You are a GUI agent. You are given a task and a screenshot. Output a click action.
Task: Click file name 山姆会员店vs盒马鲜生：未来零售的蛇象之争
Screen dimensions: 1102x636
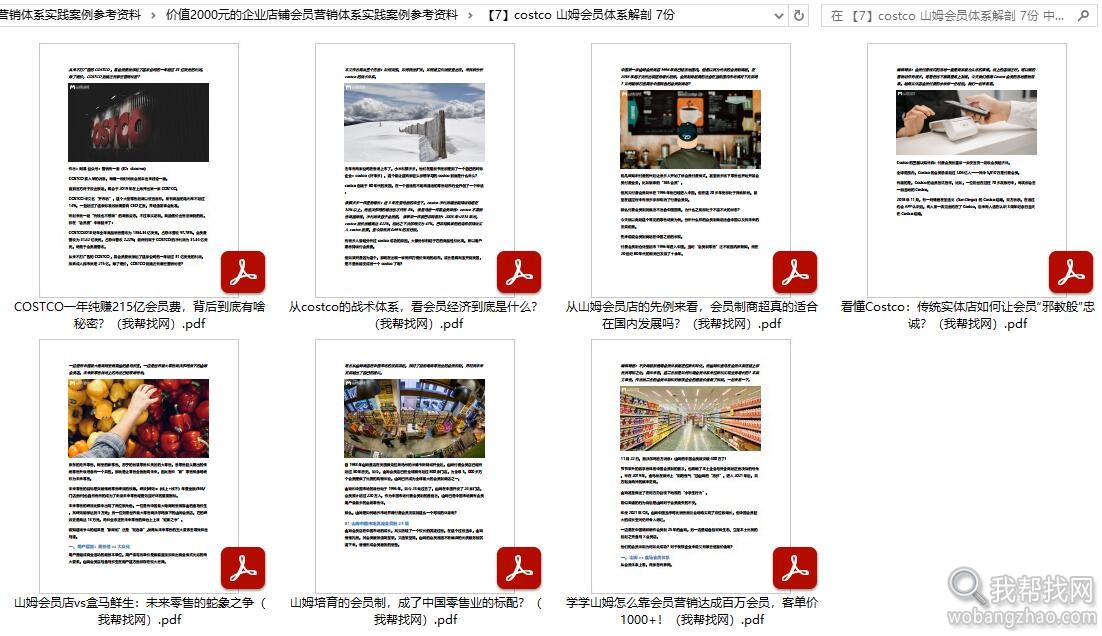(139, 611)
